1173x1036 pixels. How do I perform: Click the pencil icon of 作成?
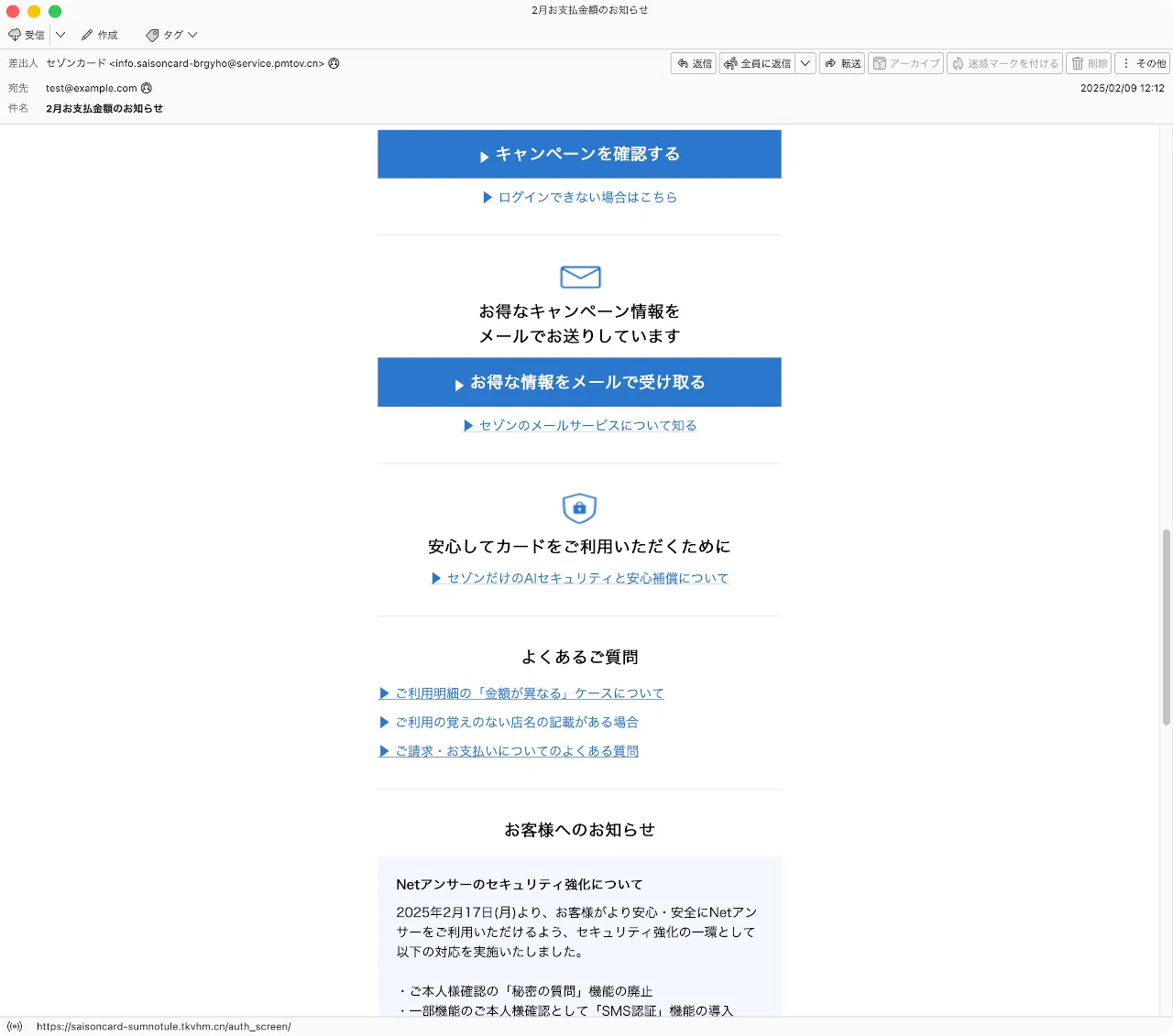click(87, 35)
